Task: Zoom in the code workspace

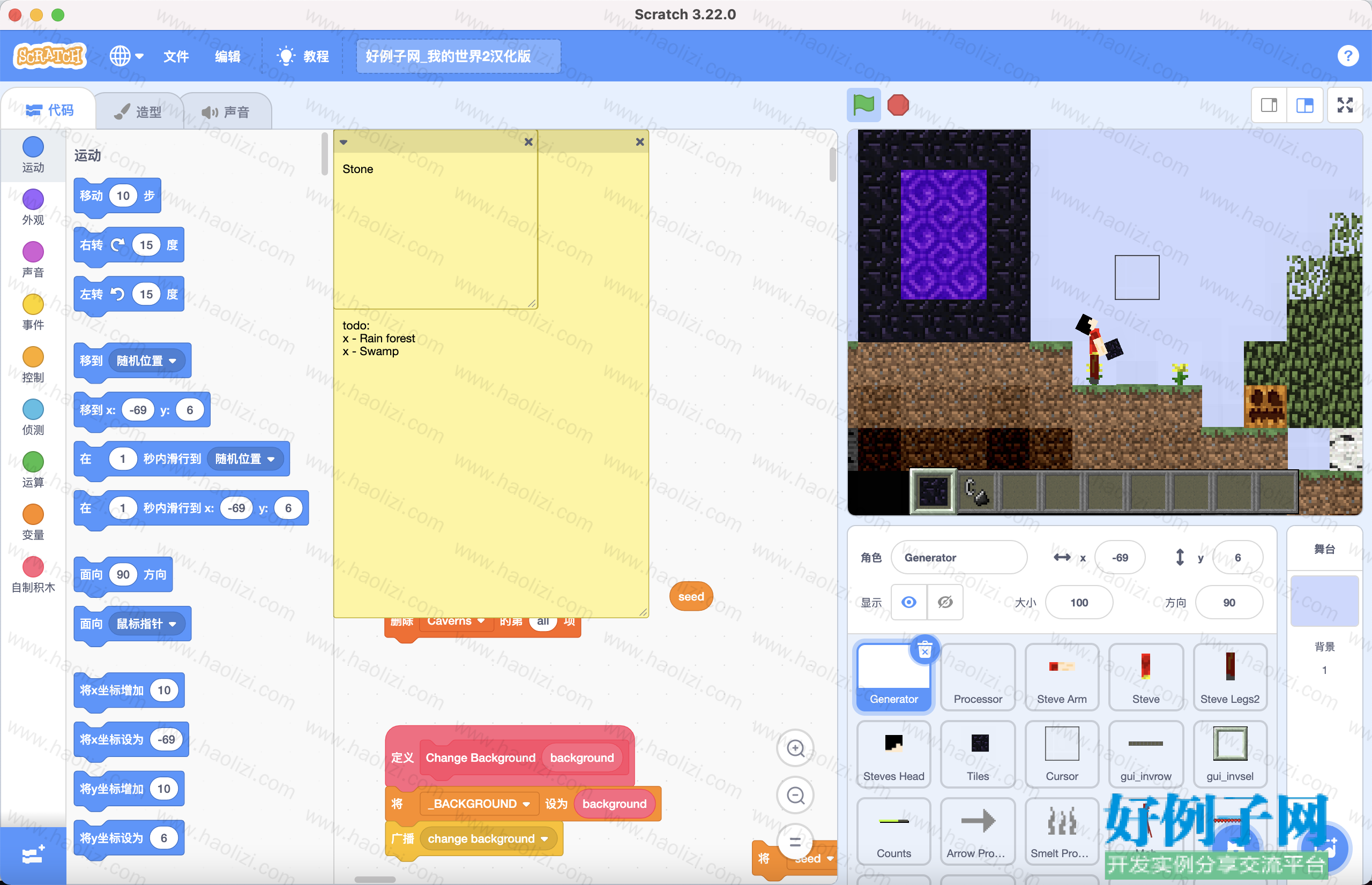Action: click(795, 748)
